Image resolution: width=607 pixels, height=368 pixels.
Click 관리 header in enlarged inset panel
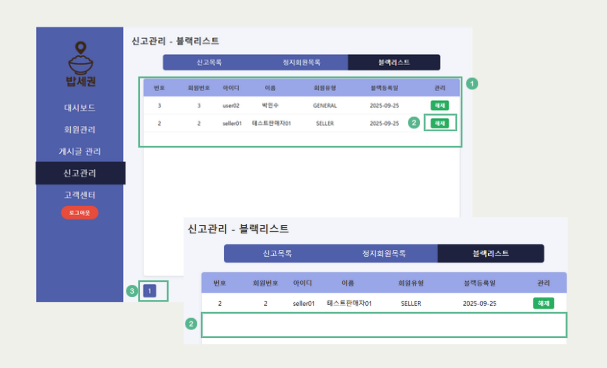click(544, 283)
